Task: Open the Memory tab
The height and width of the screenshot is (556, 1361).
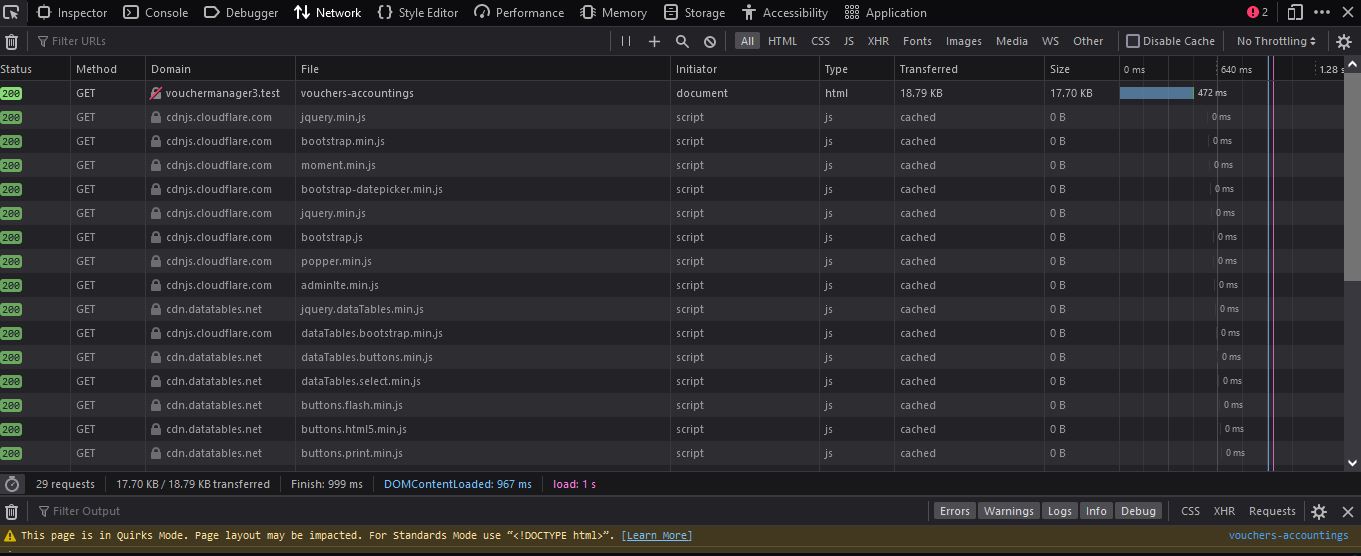Action: point(614,13)
